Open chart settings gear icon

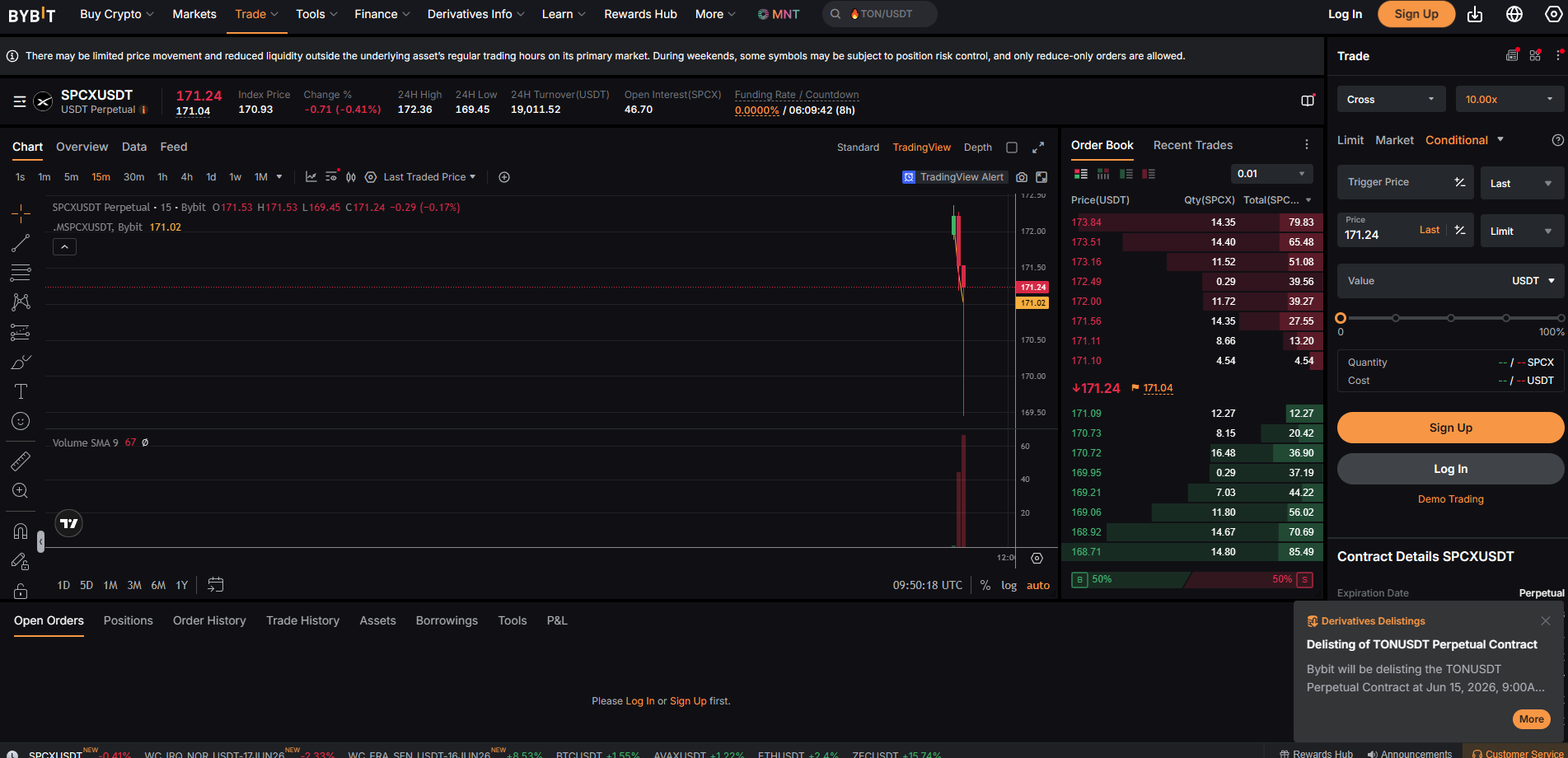[x=371, y=177]
